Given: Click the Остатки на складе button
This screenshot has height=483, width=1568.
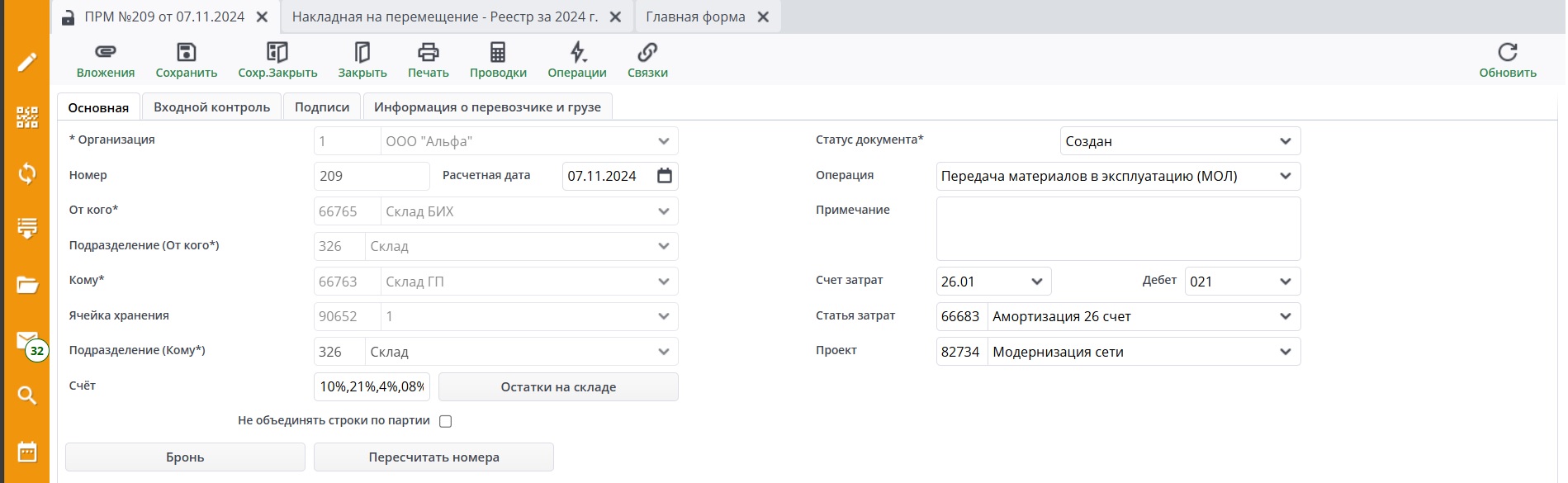Looking at the screenshot, I should coord(558,387).
